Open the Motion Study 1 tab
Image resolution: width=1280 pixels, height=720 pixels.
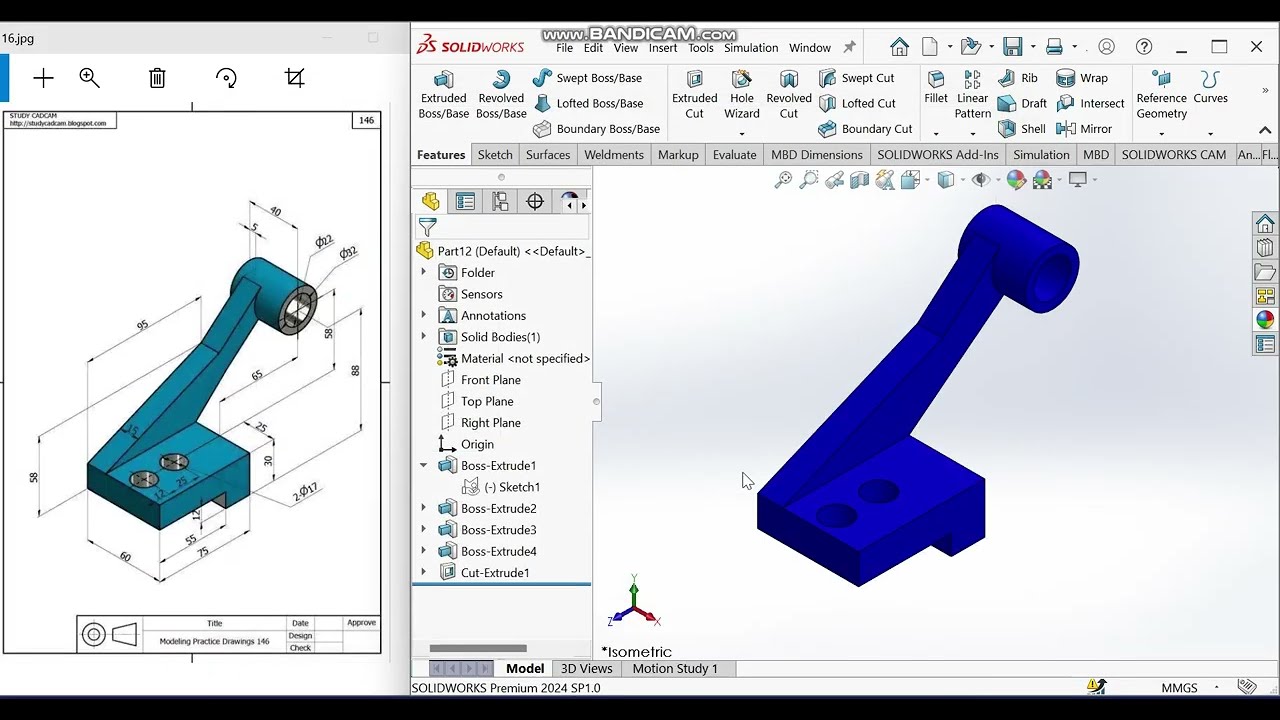[x=675, y=669]
